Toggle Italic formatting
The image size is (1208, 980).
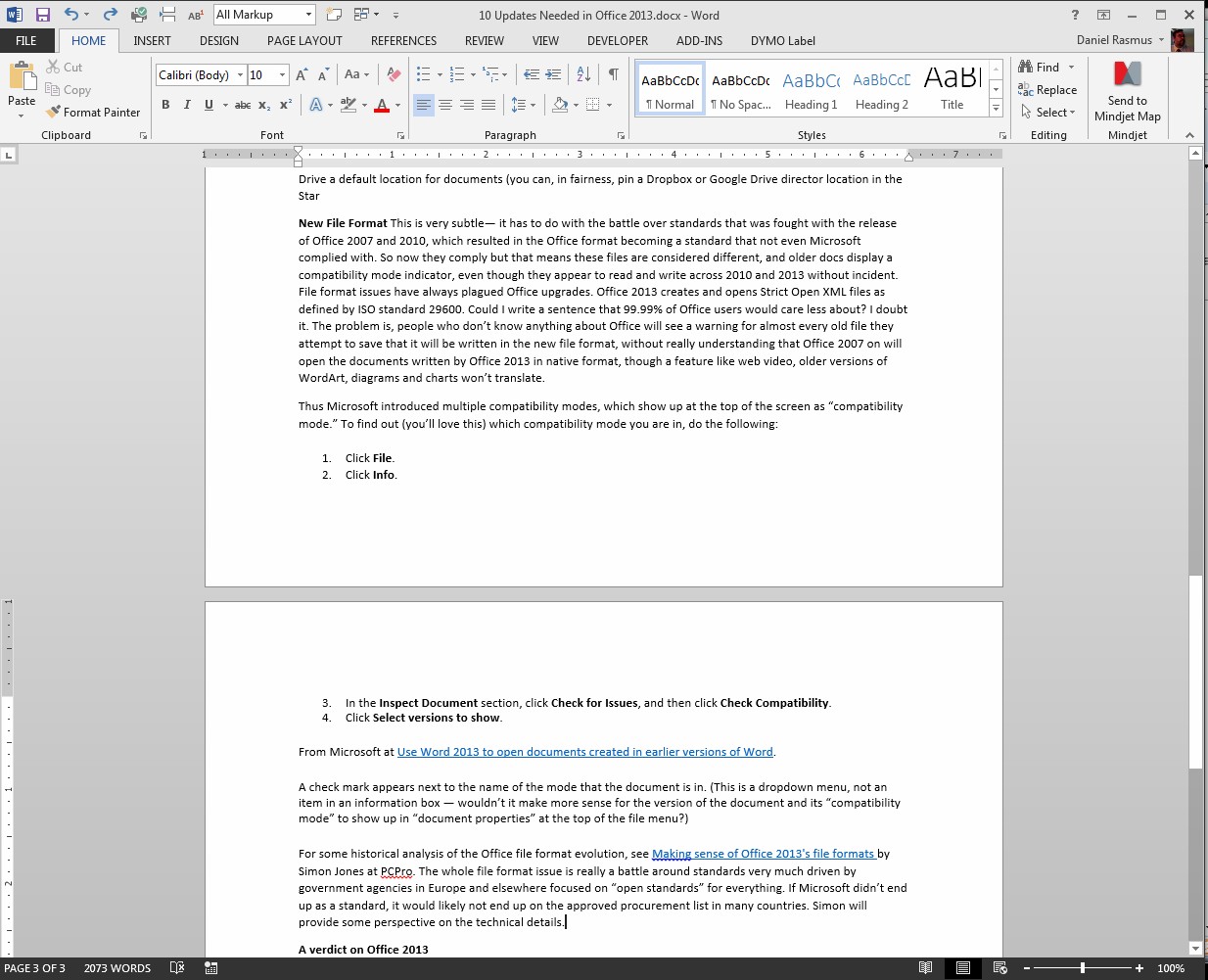[187, 105]
